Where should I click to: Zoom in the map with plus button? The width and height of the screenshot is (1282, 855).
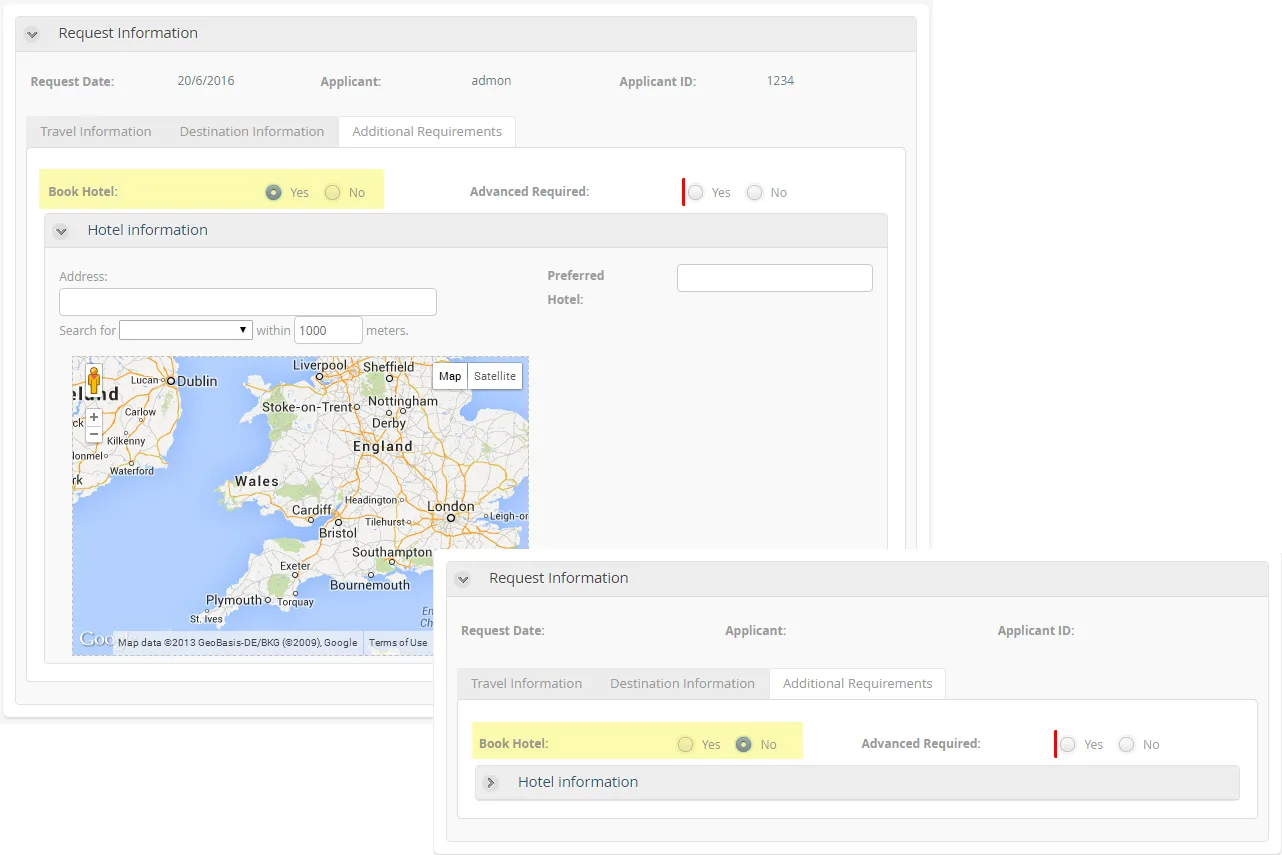coord(94,417)
